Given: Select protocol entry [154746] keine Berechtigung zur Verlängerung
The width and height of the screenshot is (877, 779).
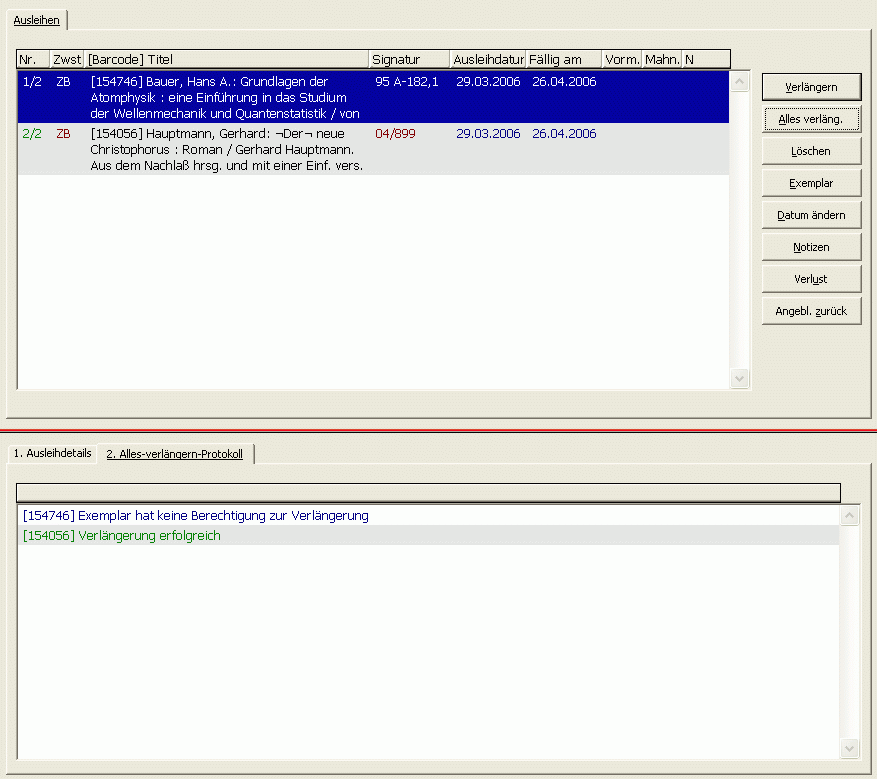Looking at the screenshot, I should tap(428, 516).
